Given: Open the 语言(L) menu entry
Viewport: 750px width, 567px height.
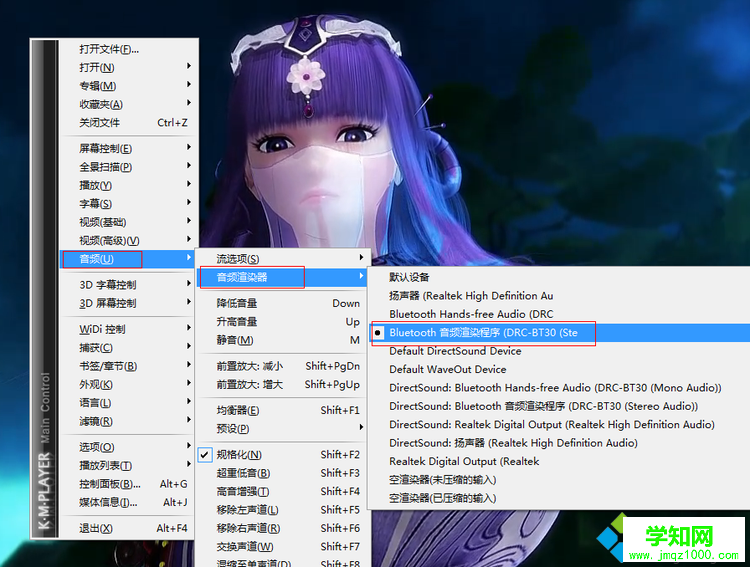Looking at the screenshot, I should [128, 402].
